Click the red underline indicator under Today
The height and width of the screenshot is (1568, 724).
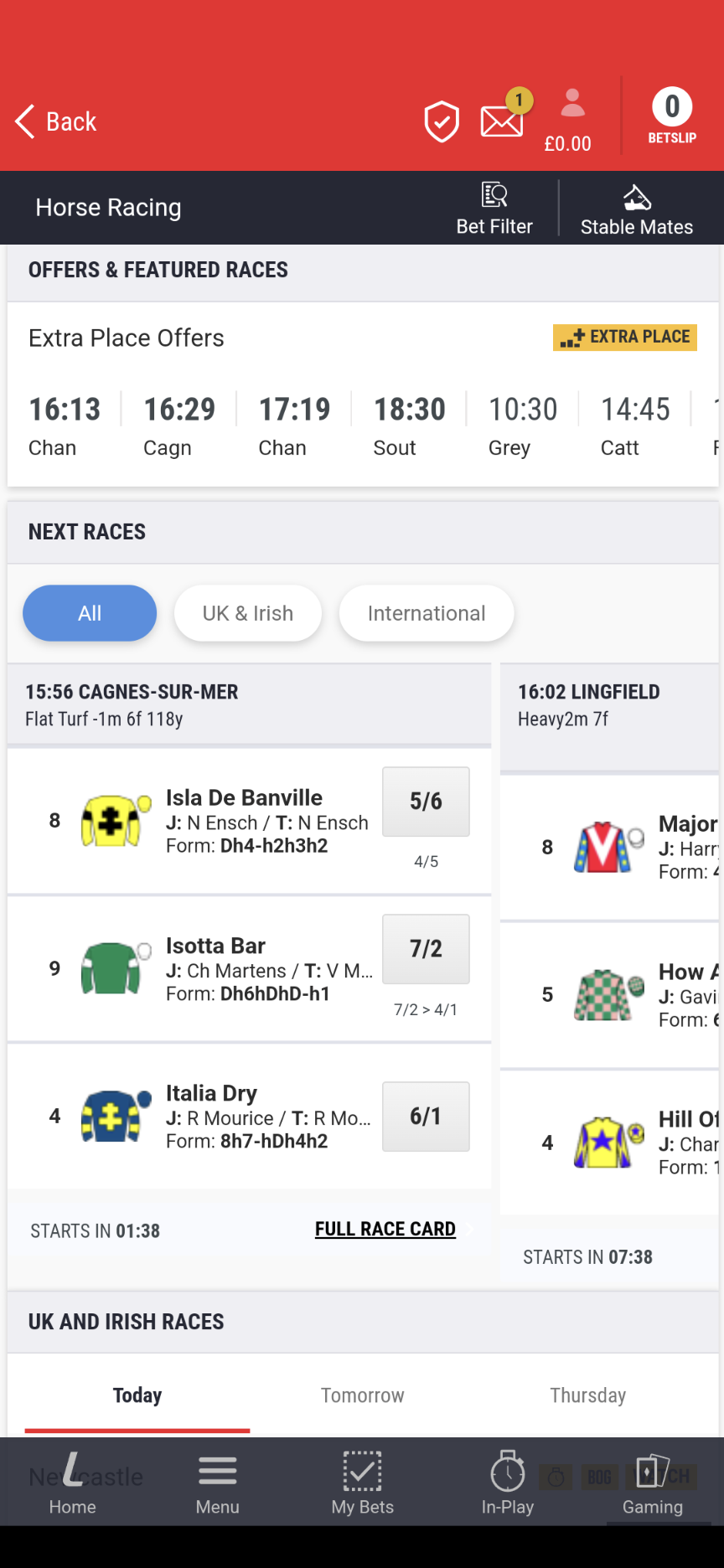(137, 1427)
